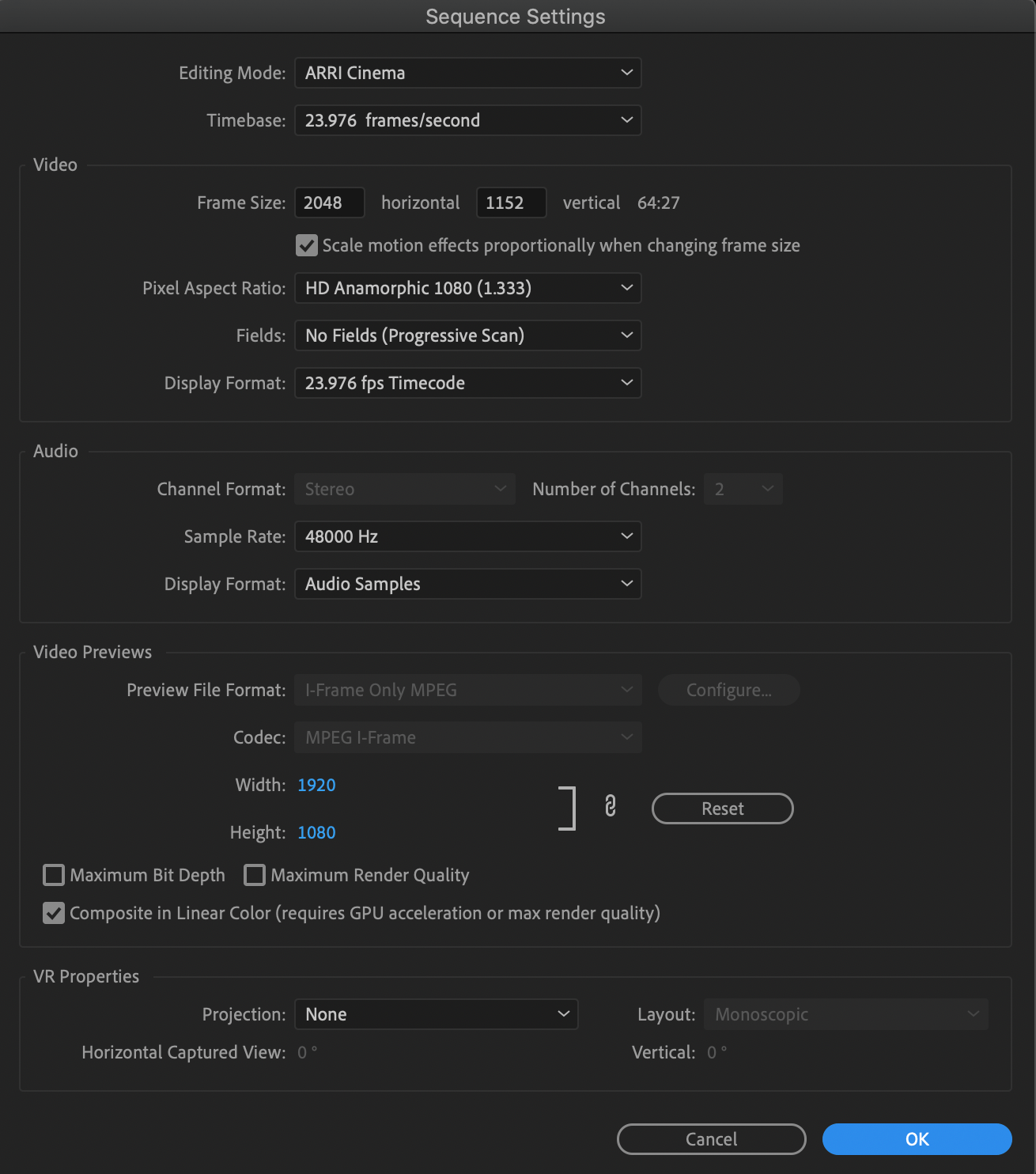Image resolution: width=1036 pixels, height=1174 pixels.
Task: Click the horizontal frame size field
Action: pyautogui.click(x=329, y=203)
